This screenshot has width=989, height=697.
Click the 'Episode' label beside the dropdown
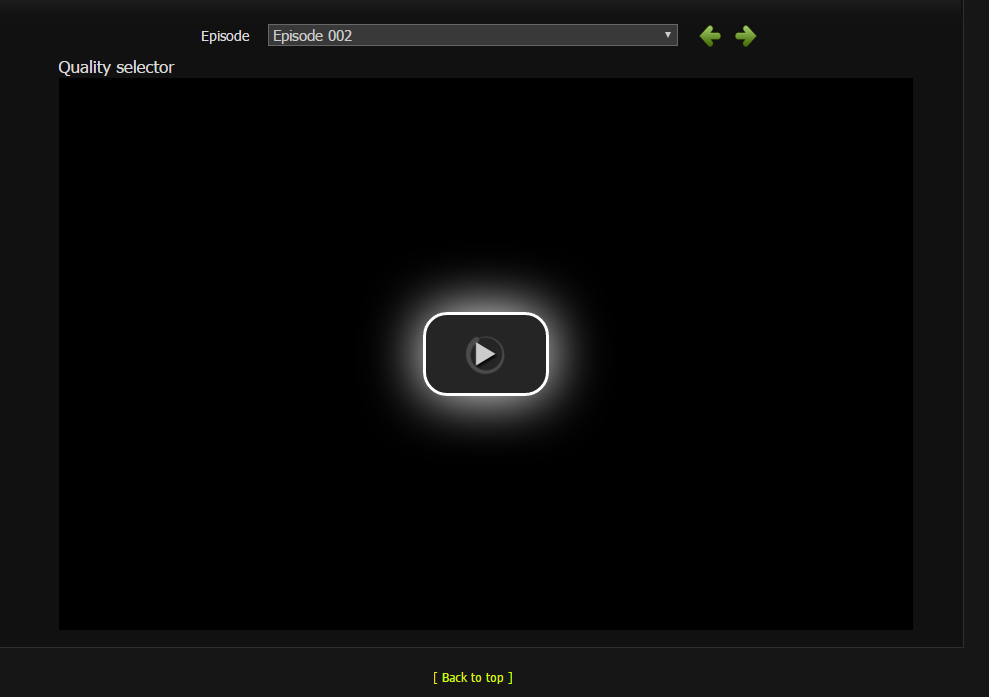pos(225,36)
